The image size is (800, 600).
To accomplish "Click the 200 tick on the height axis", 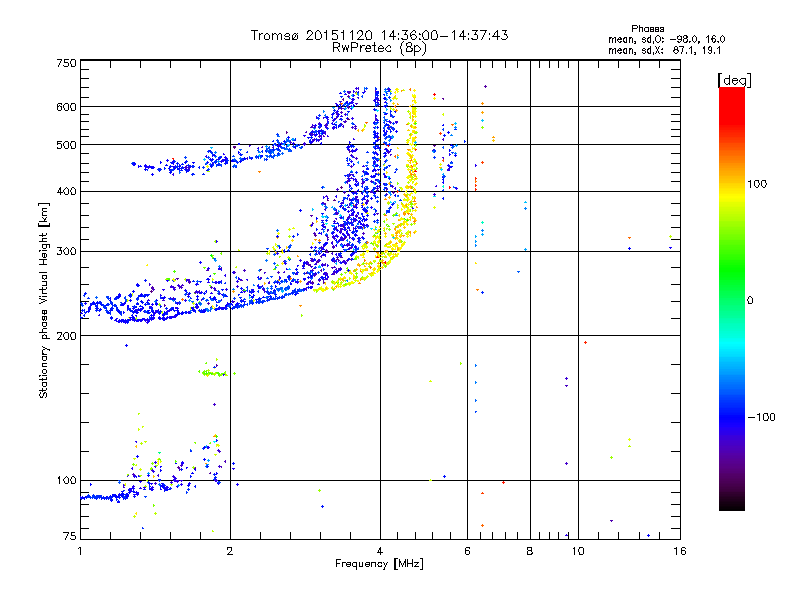I will click(x=66, y=336).
